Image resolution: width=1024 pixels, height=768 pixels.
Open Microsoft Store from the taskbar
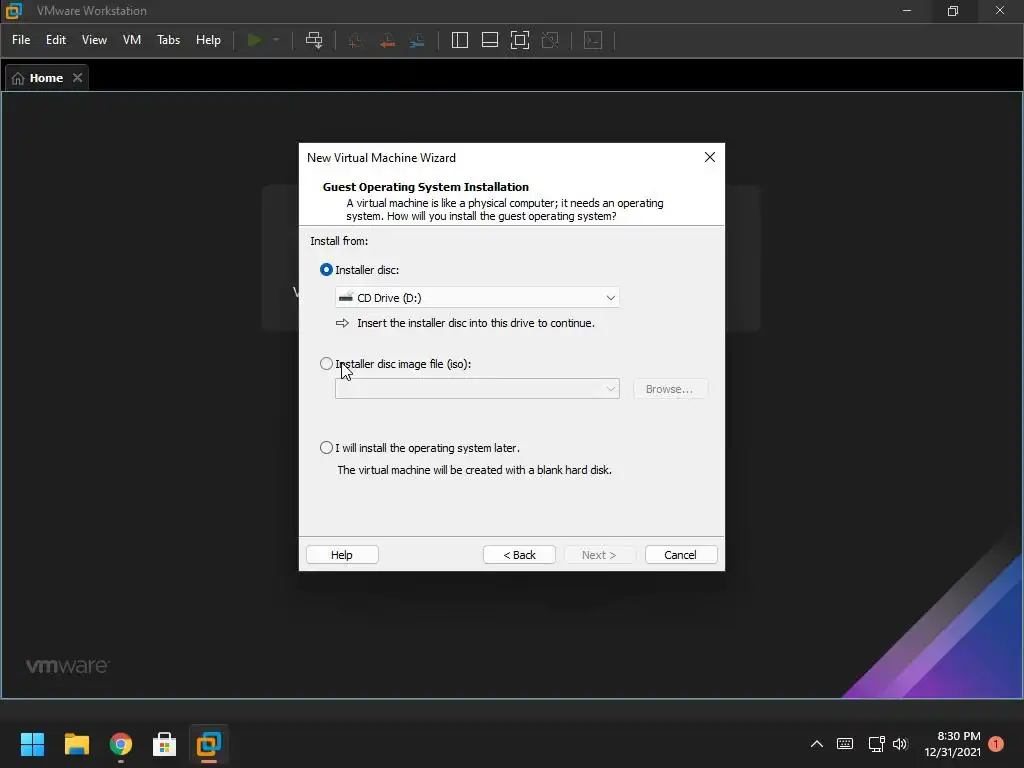tap(165, 744)
